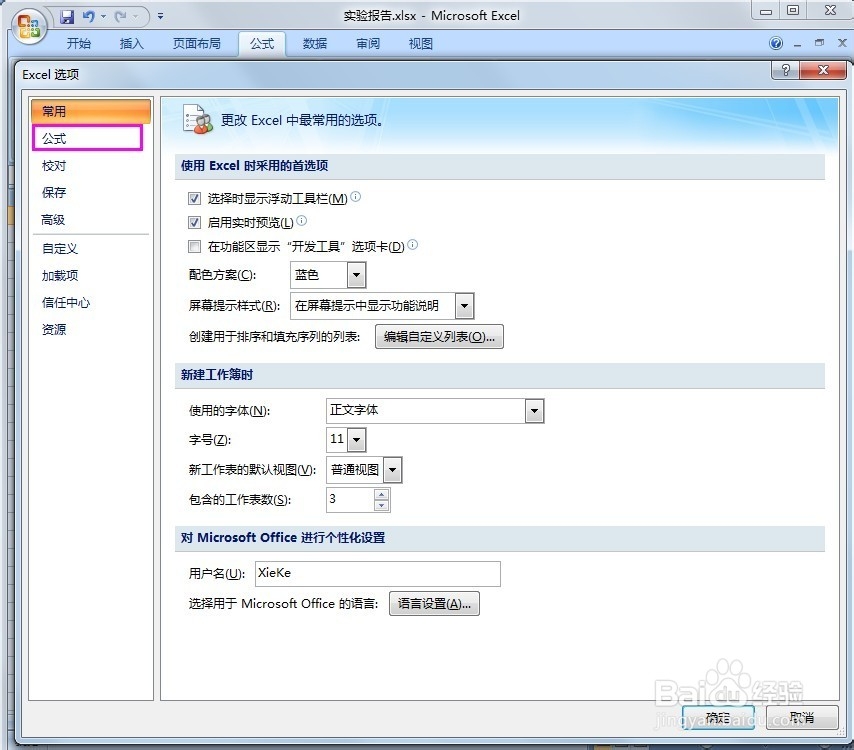The height and width of the screenshot is (750, 854).
Task: Open the Office button menu
Action: [28, 26]
